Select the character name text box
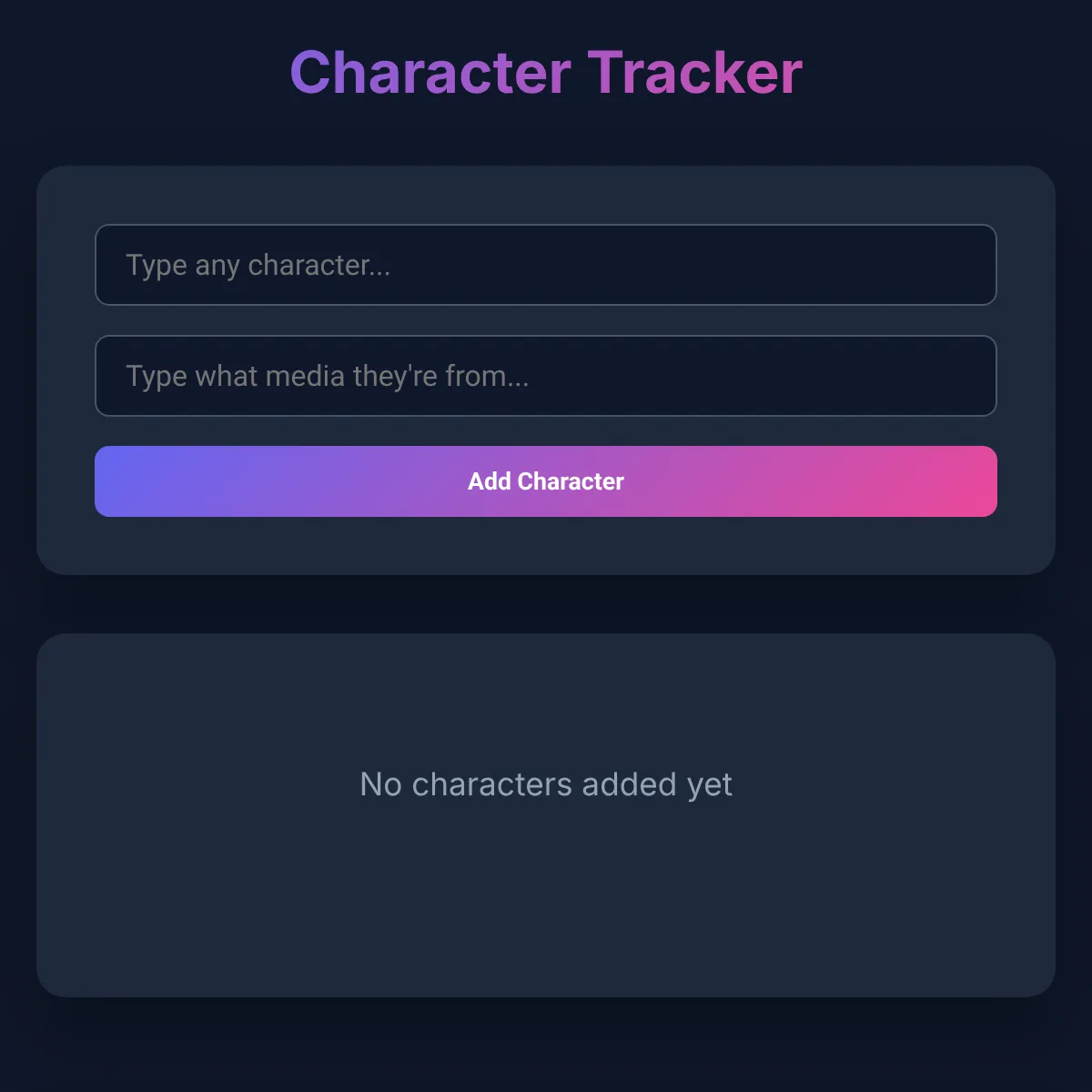1092x1092 pixels. pyautogui.click(x=546, y=265)
